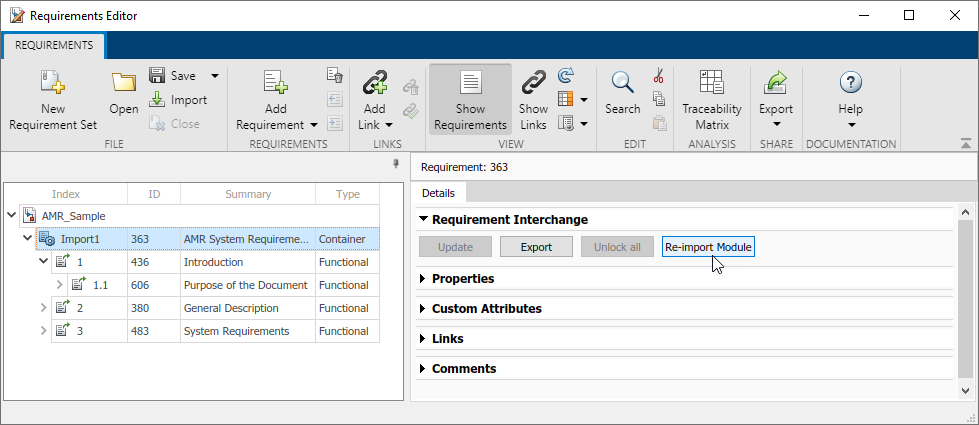Open the Add Requirement dropdown
Screen dimensions: 979x425
click(x=314, y=125)
